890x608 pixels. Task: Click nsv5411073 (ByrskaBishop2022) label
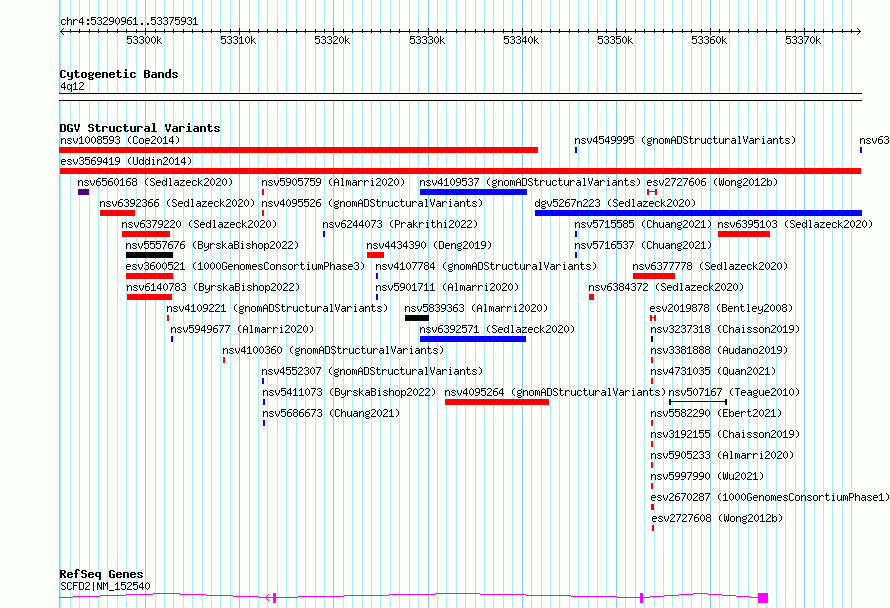349,392
